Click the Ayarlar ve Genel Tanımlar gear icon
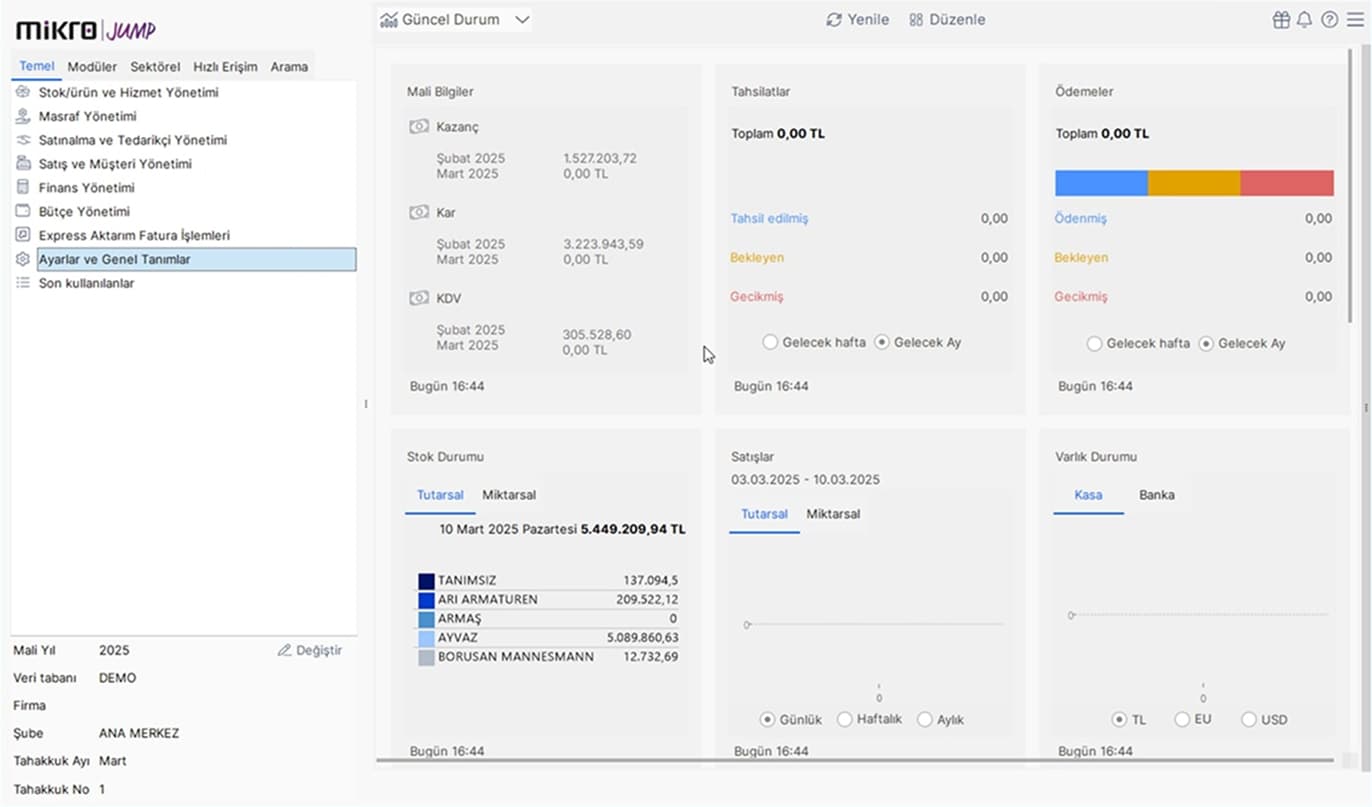This screenshot has height=807, width=1372. pos(23,259)
